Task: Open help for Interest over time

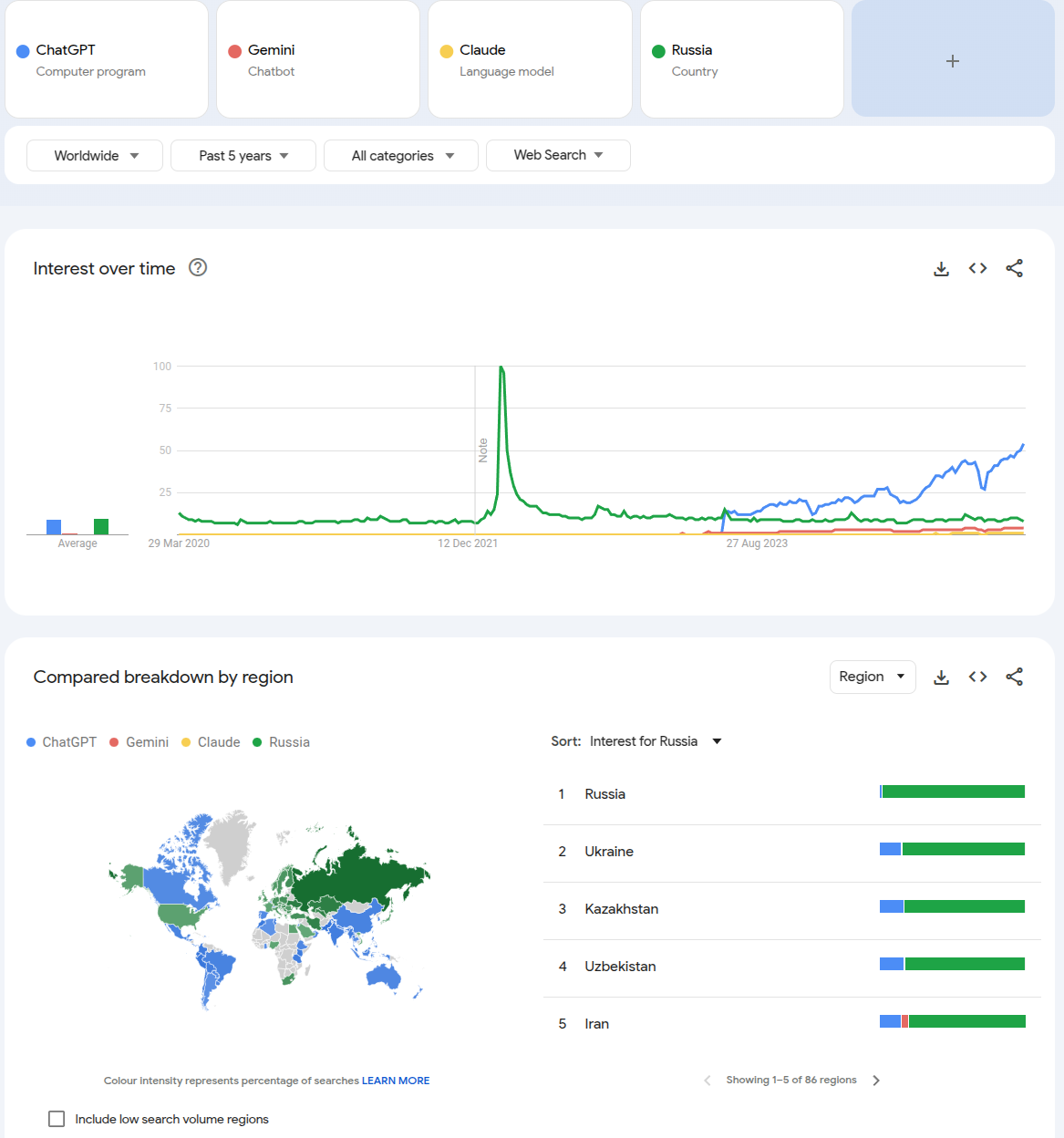Action: point(198,268)
